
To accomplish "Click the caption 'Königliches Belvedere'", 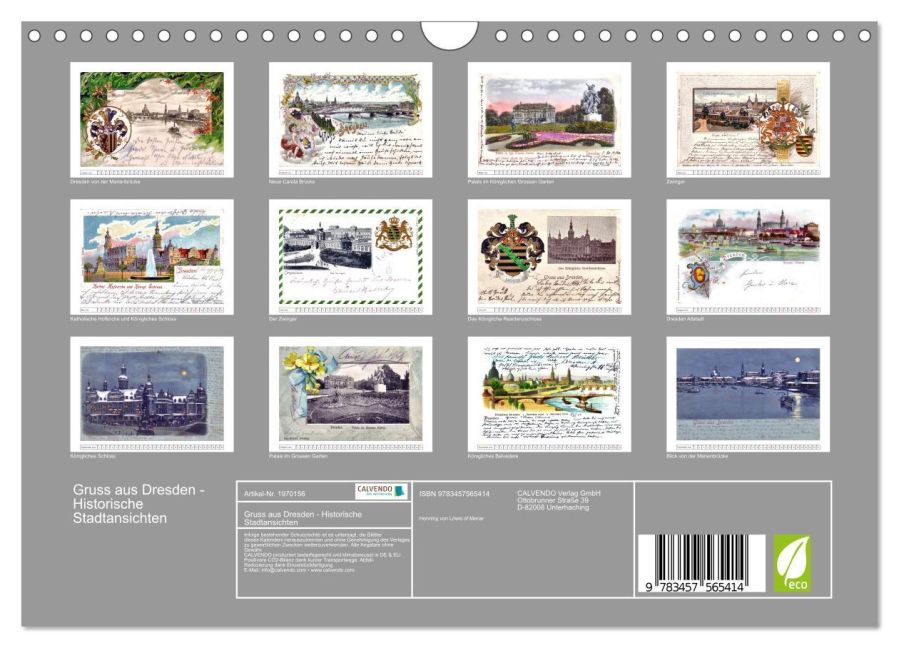I will [493, 456].
